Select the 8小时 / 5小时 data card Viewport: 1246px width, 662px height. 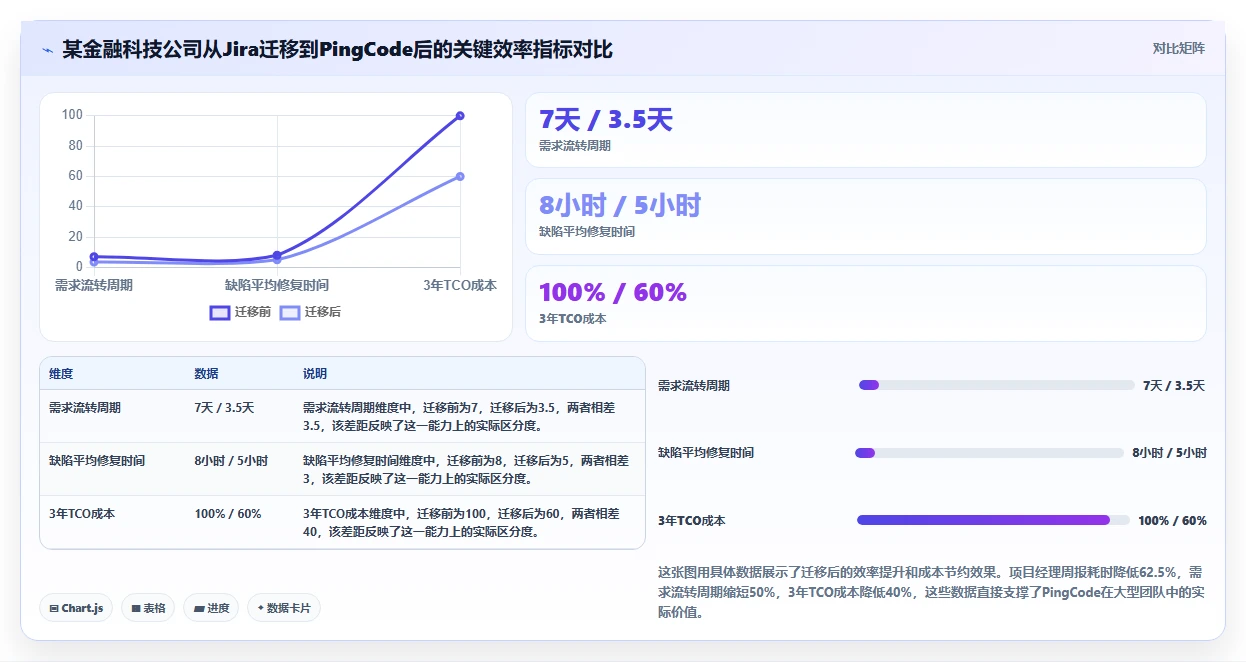pyautogui.click(x=866, y=216)
